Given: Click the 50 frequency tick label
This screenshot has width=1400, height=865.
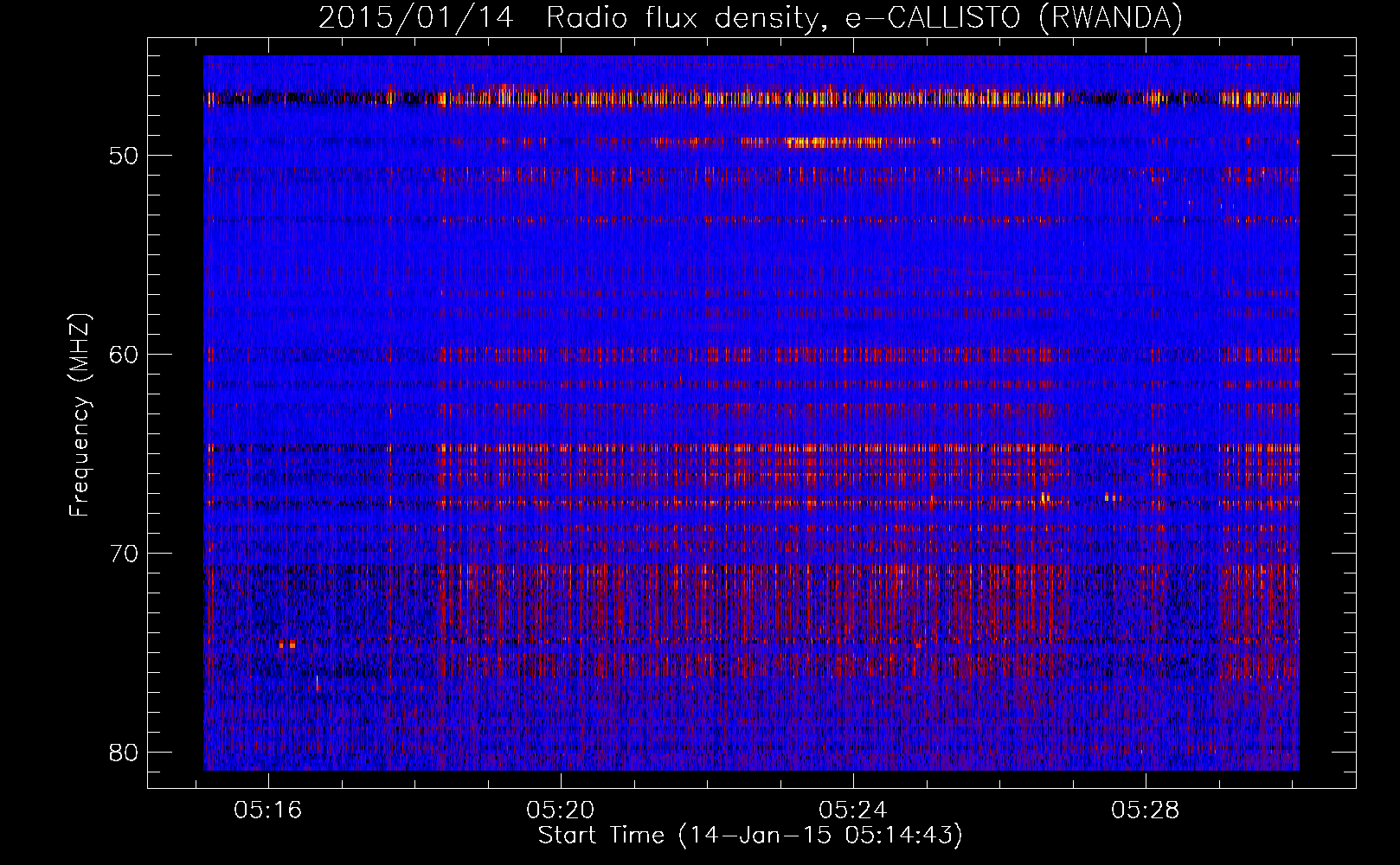Looking at the screenshot, I should 124,156.
